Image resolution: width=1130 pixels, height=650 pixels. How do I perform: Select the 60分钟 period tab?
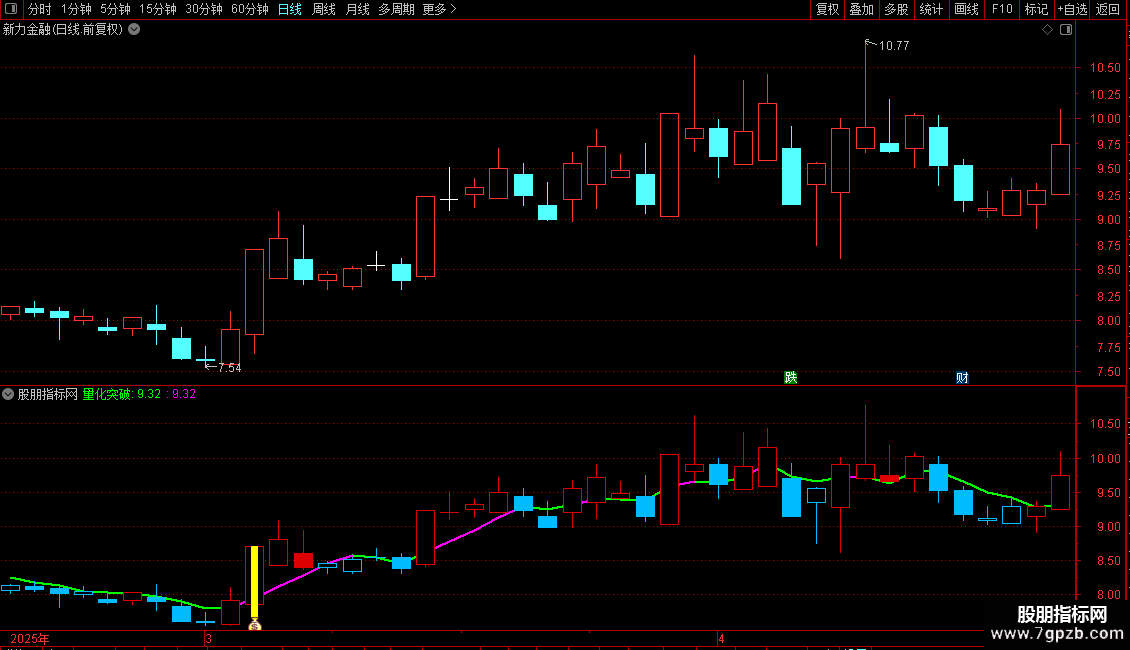coord(249,9)
